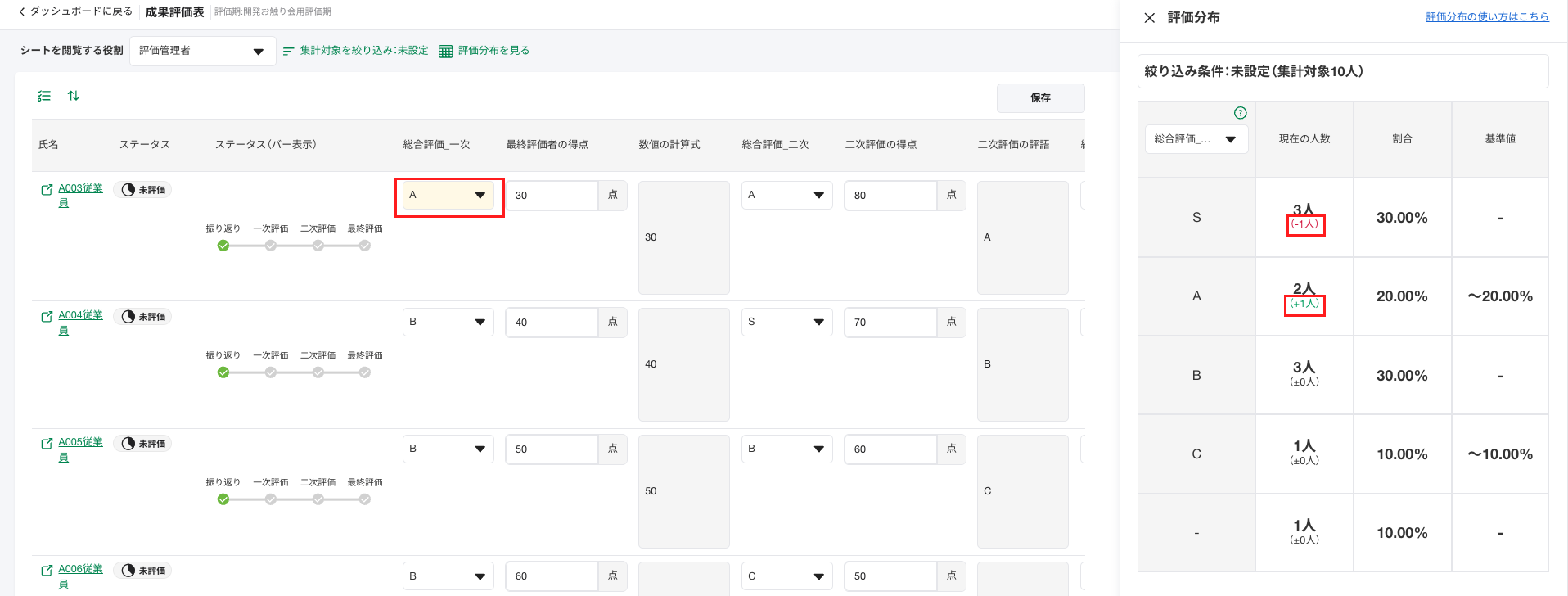Open the 評価管理者 role dropdown

click(201, 51)
